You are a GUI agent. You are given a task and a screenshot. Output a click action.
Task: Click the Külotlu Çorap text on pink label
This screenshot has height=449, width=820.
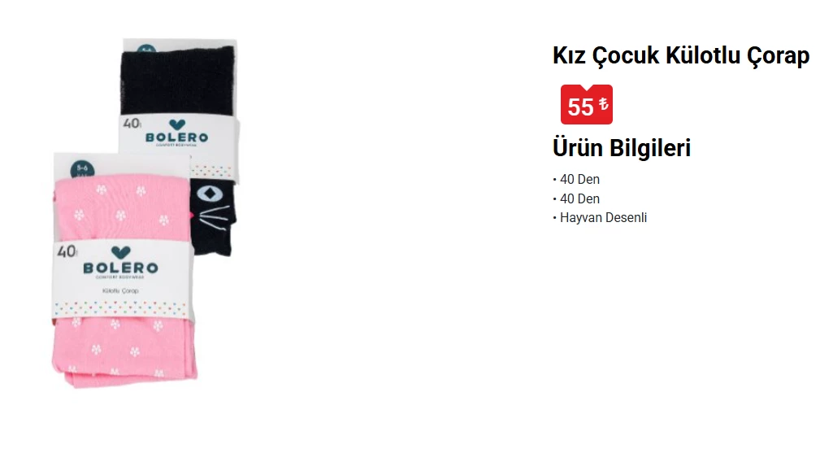tap(121, 291)
